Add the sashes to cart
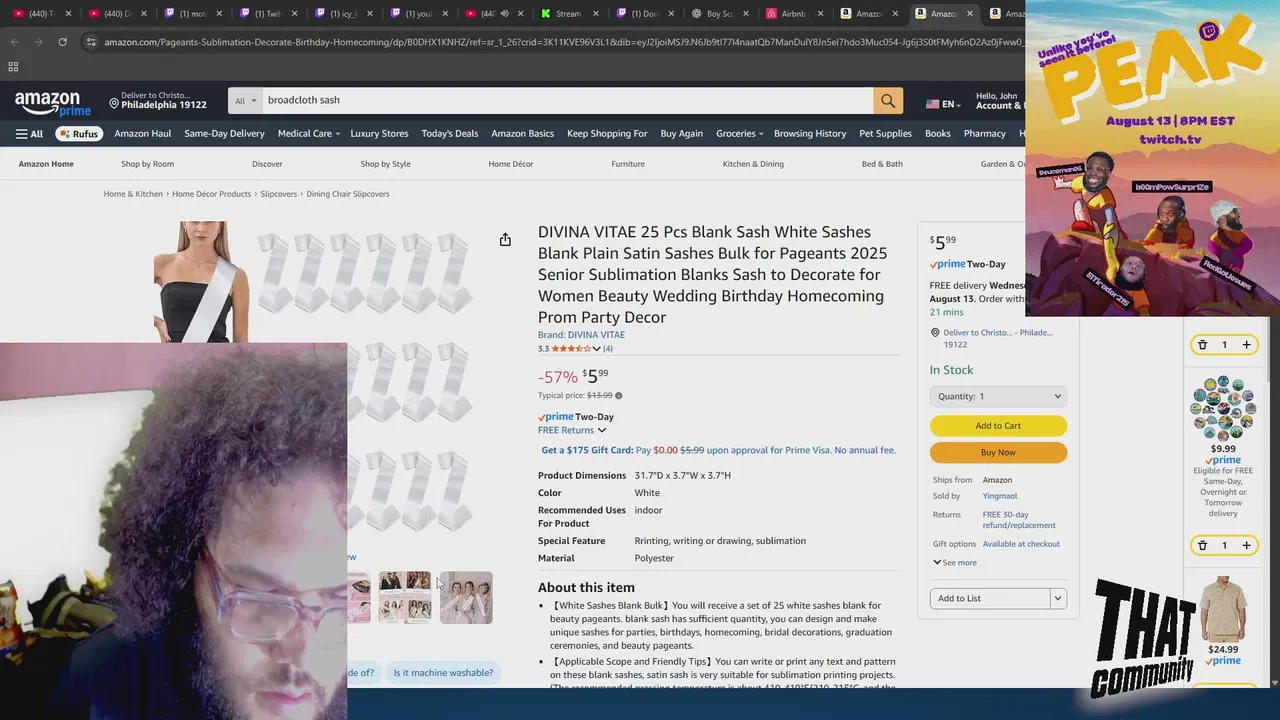Screen dimensions: 1280x720 coord(998,425)
